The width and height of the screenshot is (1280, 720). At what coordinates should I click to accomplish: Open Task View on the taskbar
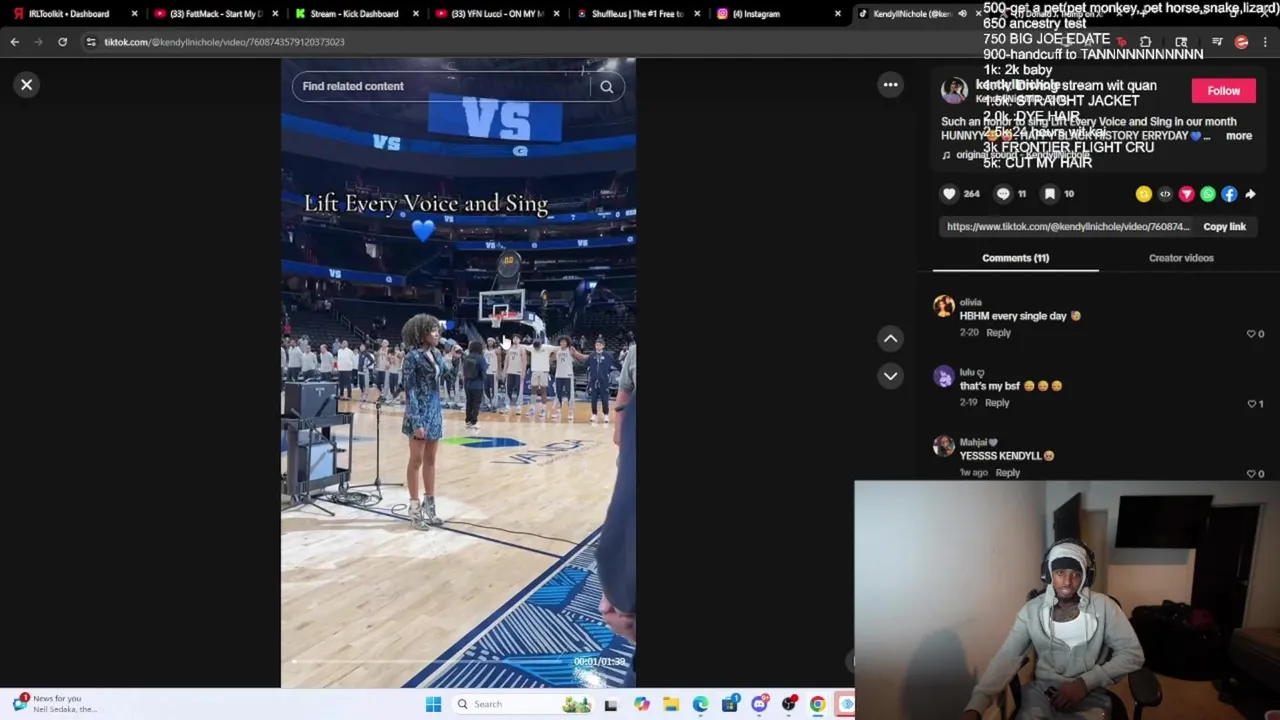point(611,704)
